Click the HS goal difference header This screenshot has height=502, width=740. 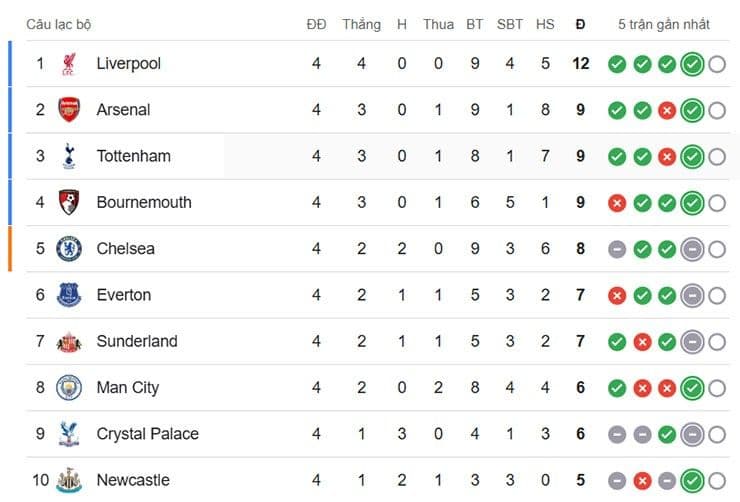[x=545, y=24]
